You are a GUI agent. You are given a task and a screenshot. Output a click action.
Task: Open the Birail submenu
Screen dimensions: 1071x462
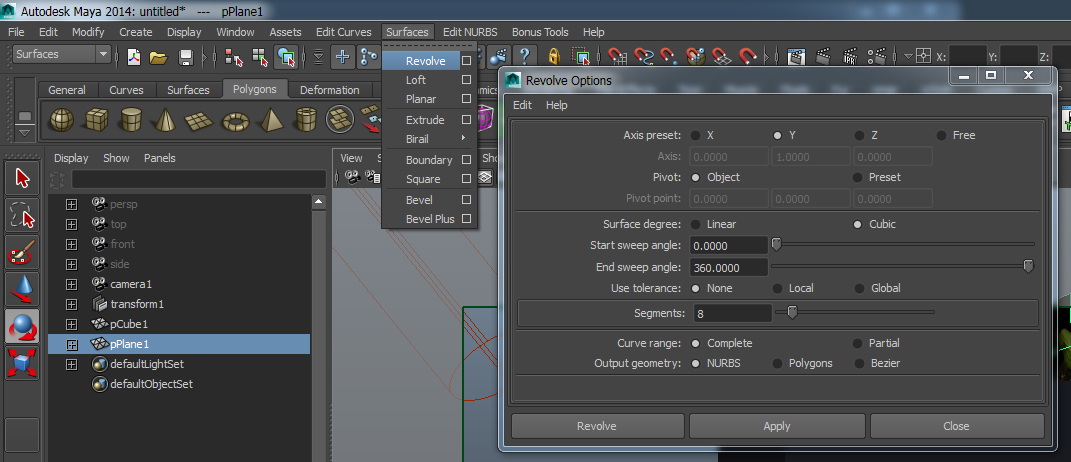tap(429, 139)
